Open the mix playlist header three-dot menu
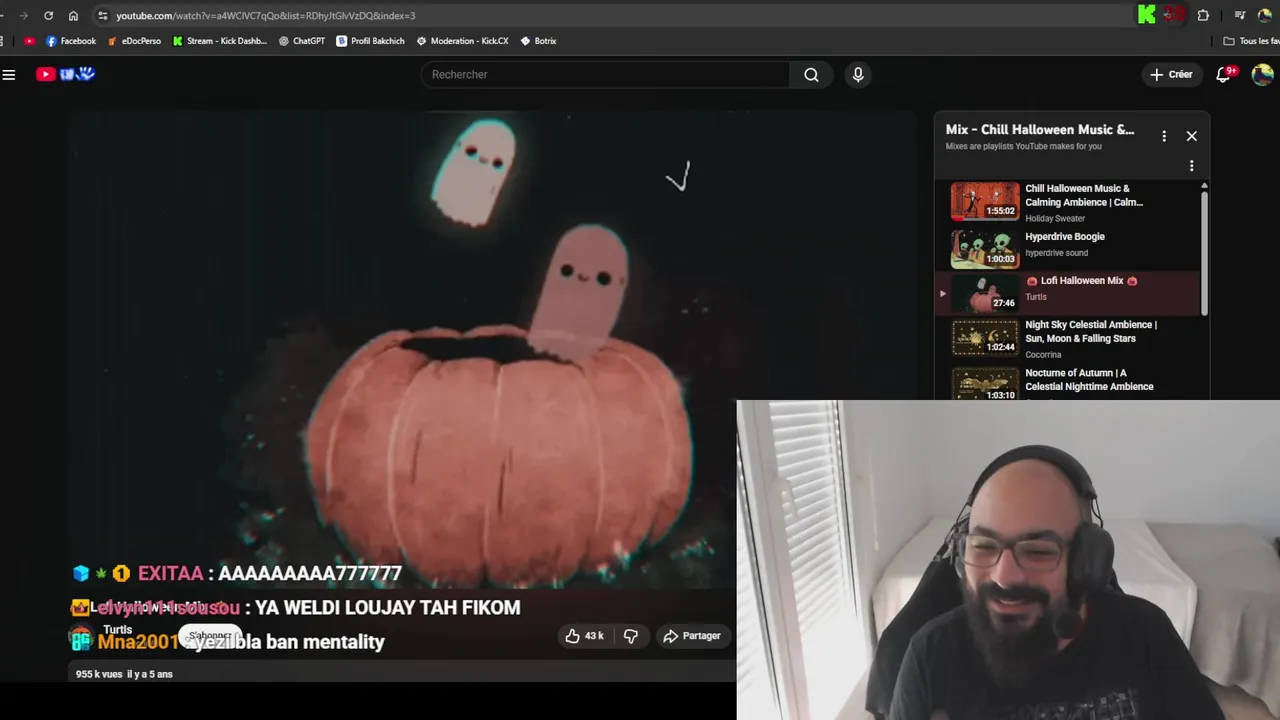 [1164, 136]
